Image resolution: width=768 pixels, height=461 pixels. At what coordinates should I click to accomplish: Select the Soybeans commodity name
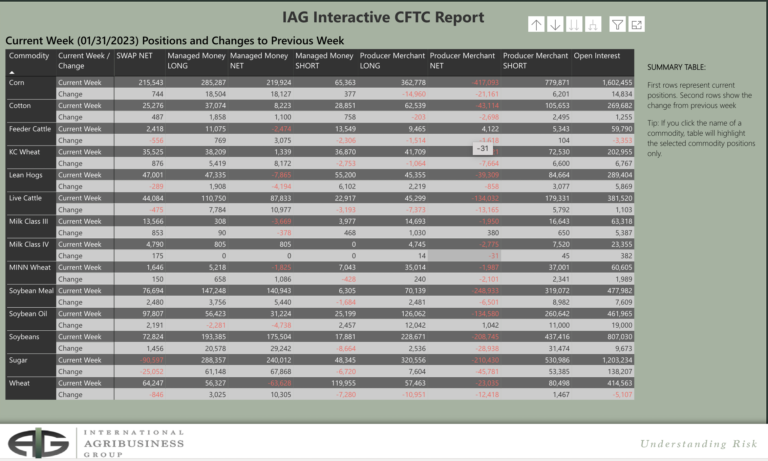click(x=24, y=337)
